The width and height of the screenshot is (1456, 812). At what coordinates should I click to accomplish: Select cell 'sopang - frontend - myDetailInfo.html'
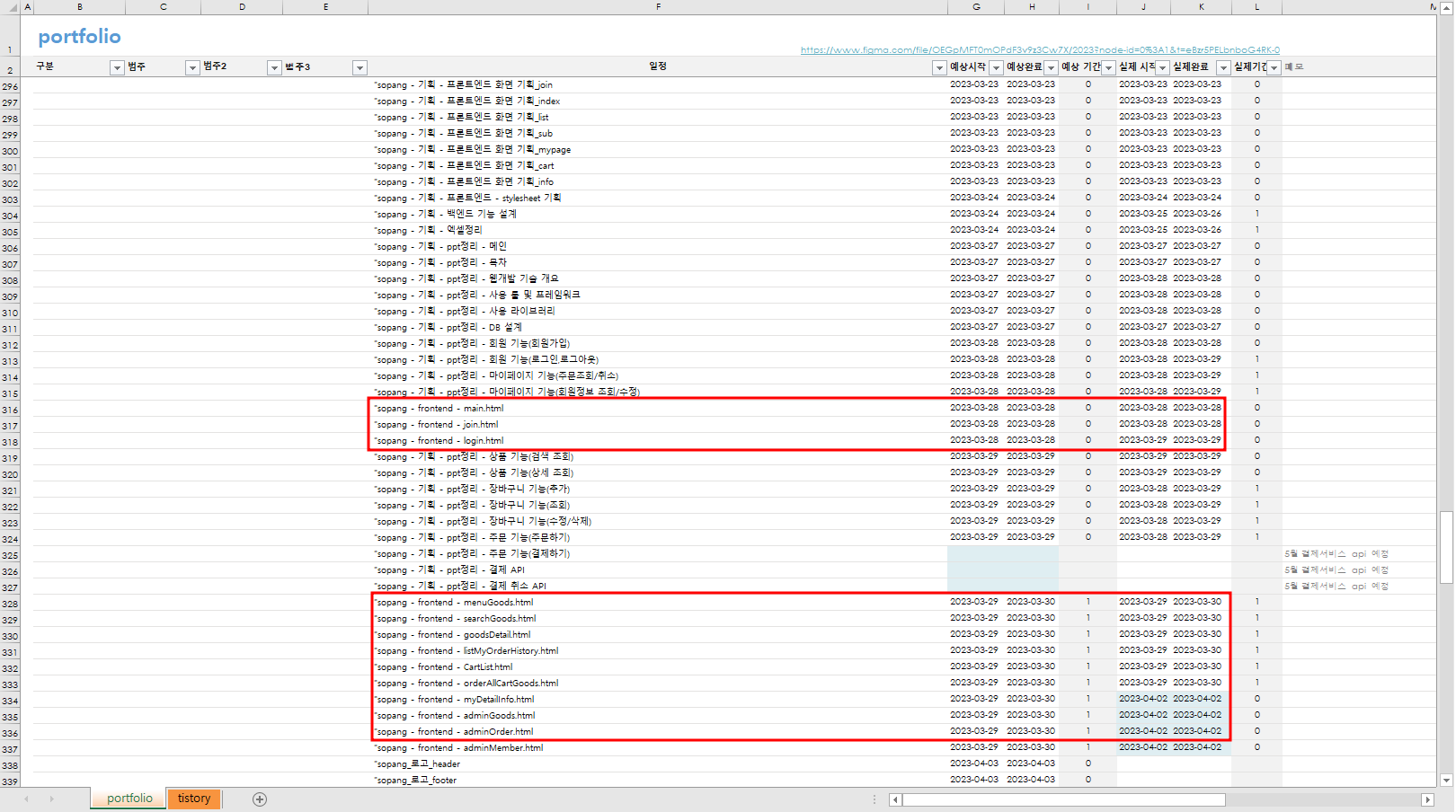click(658, 700)
